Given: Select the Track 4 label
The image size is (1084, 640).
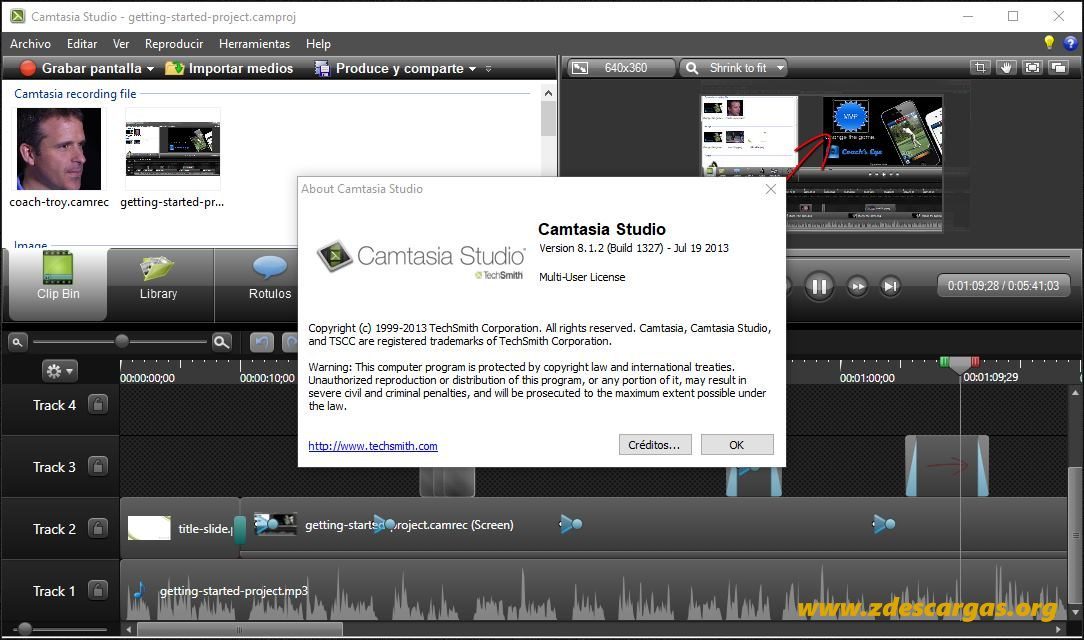Looking at the screenshot, I should coord(54,405).
